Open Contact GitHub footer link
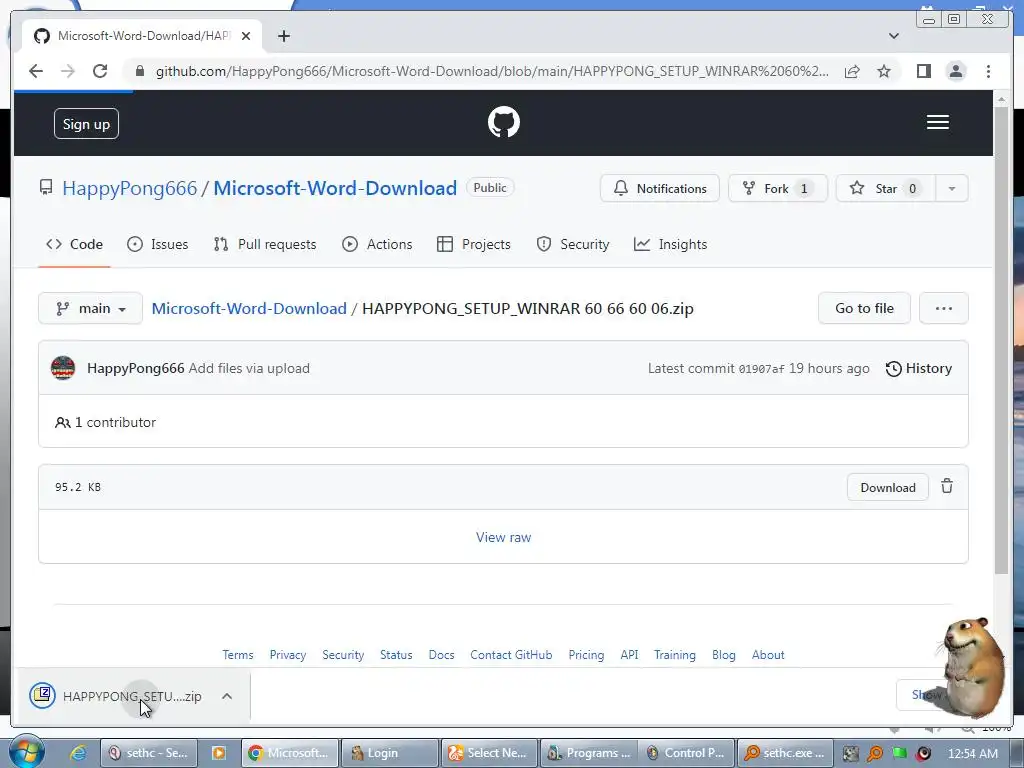Viewport: 1024px width, 768px height. [511, 654]
